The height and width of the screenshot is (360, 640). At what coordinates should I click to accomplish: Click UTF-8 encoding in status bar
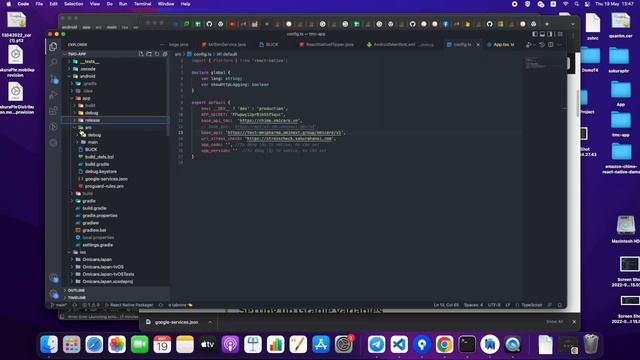[x=494, y=305]
